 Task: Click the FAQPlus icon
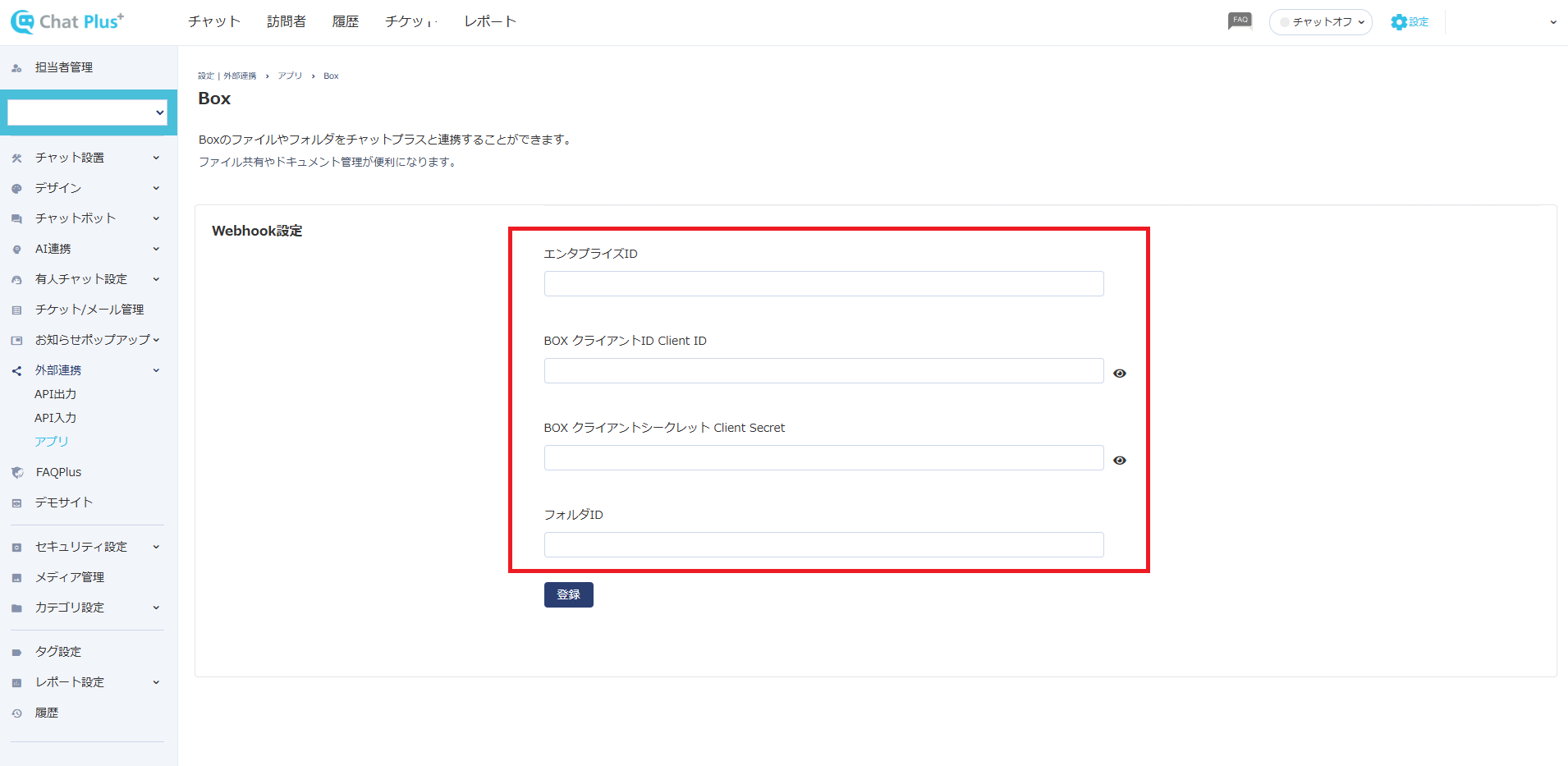point(17,473)
